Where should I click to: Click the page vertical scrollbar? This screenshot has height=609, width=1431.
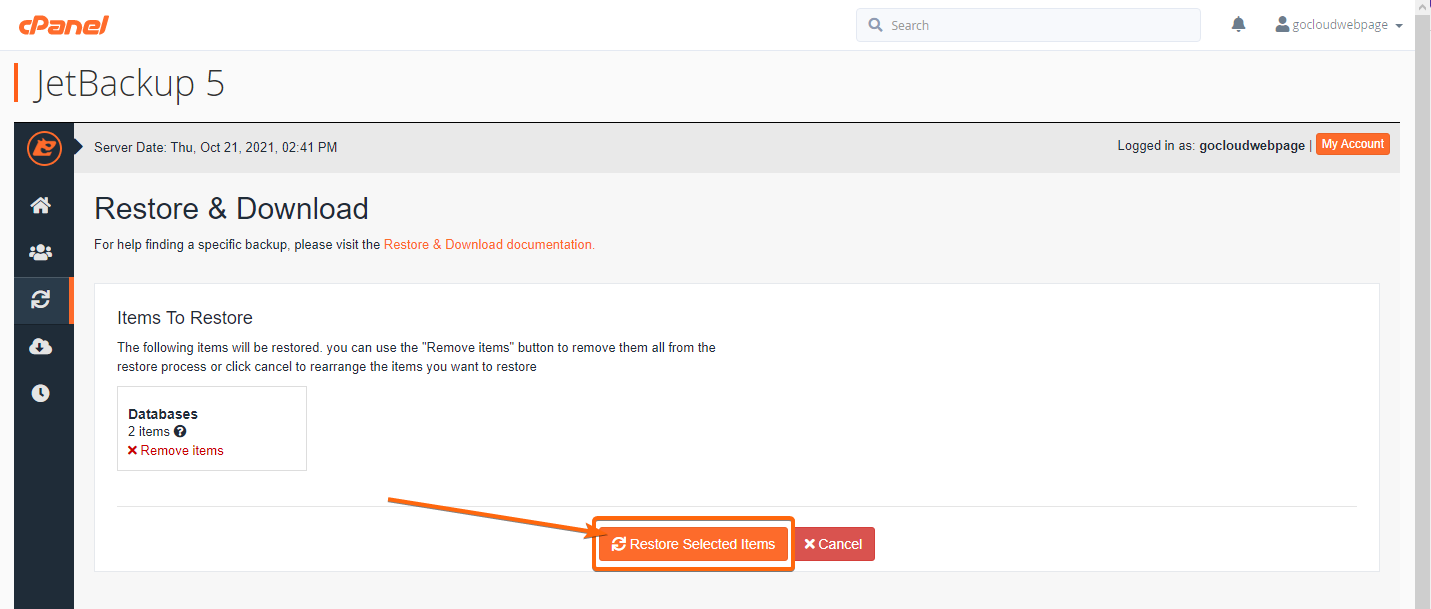pos(1423,304)
